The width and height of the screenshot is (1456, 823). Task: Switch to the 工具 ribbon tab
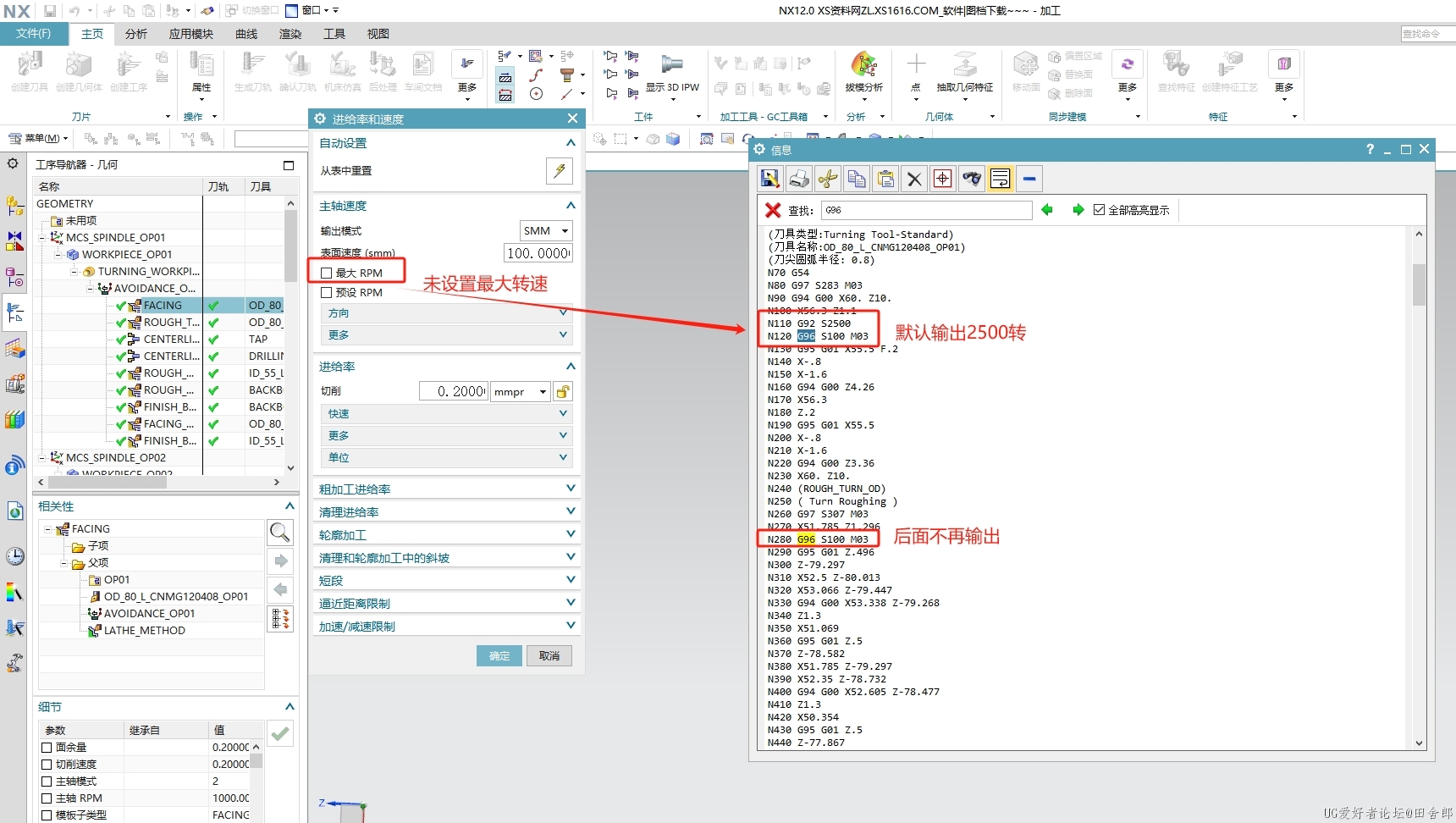click(334, 34)
